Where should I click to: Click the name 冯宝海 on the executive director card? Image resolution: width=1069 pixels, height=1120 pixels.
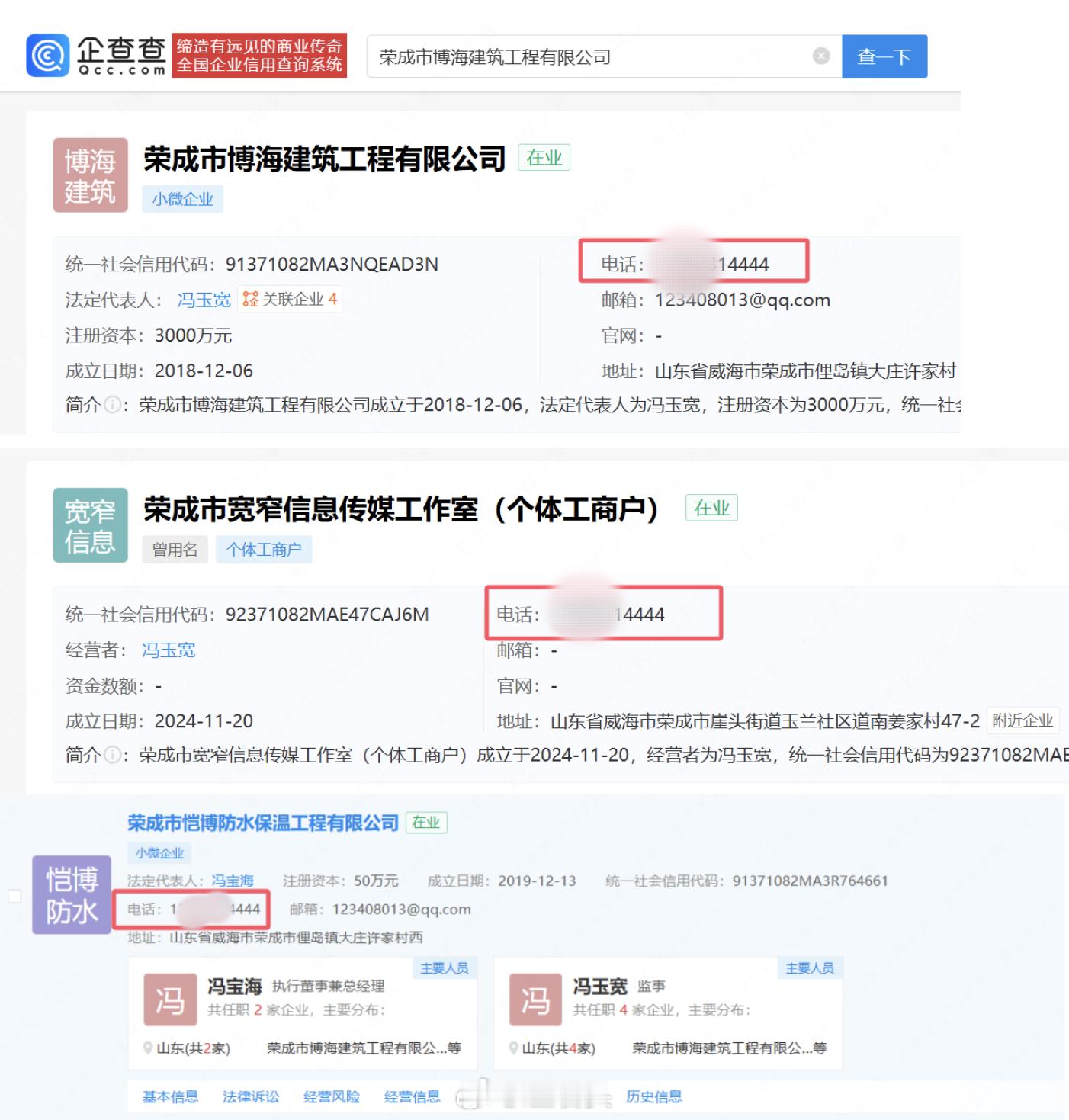tap(235, 987)
